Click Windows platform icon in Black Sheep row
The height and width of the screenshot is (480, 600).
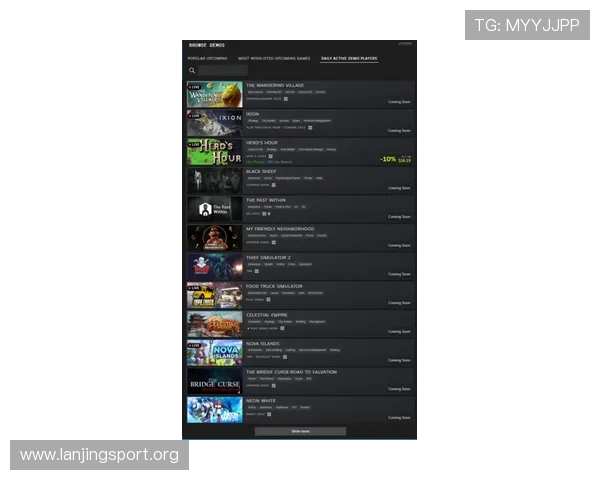click(x=274, y=185)
